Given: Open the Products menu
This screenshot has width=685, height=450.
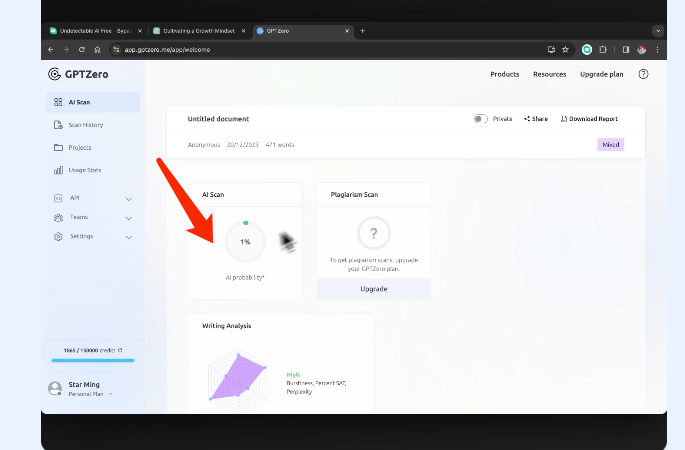Looking at the screenshot, I should point(505,74).
